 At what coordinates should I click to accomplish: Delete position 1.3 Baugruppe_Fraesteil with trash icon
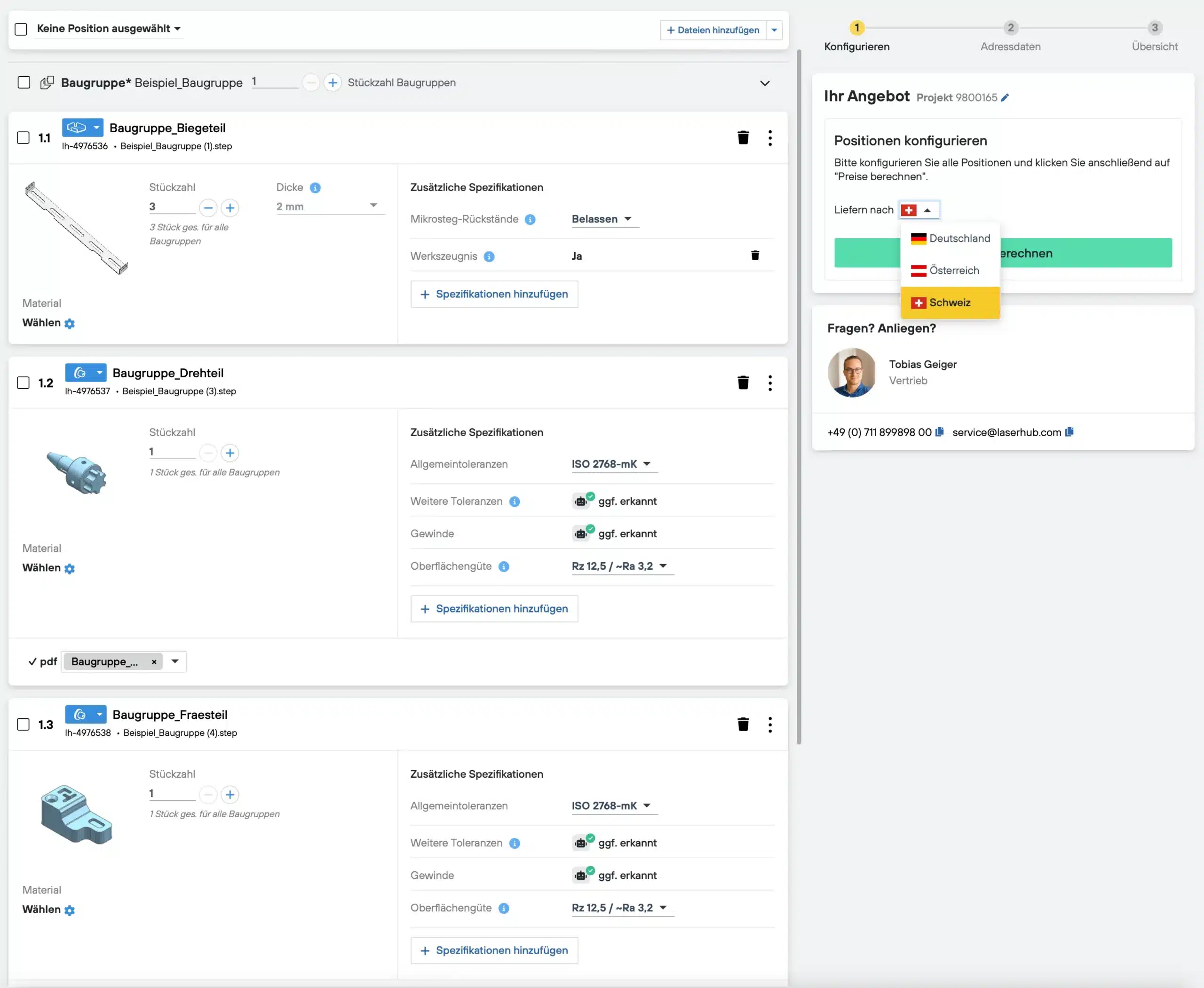[743, 725]
